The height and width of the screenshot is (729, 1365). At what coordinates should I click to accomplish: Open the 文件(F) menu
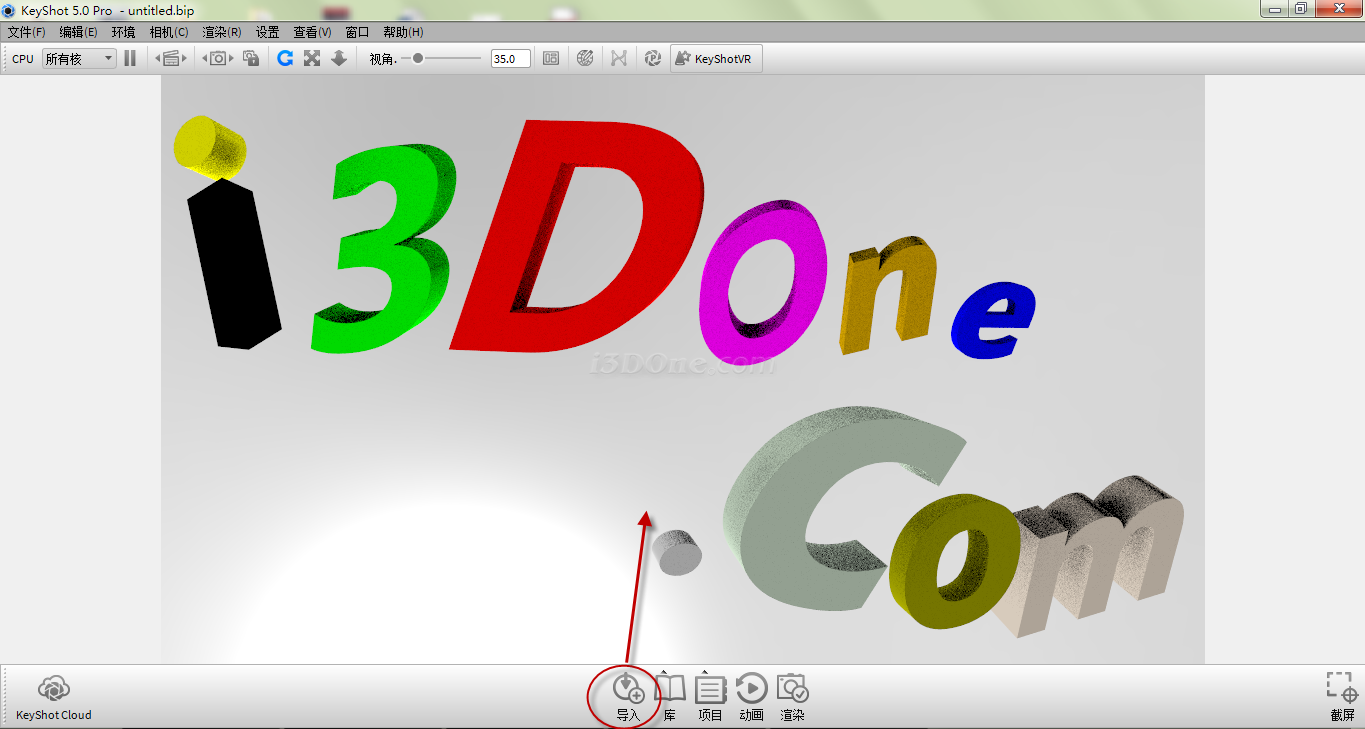(26, 32)
